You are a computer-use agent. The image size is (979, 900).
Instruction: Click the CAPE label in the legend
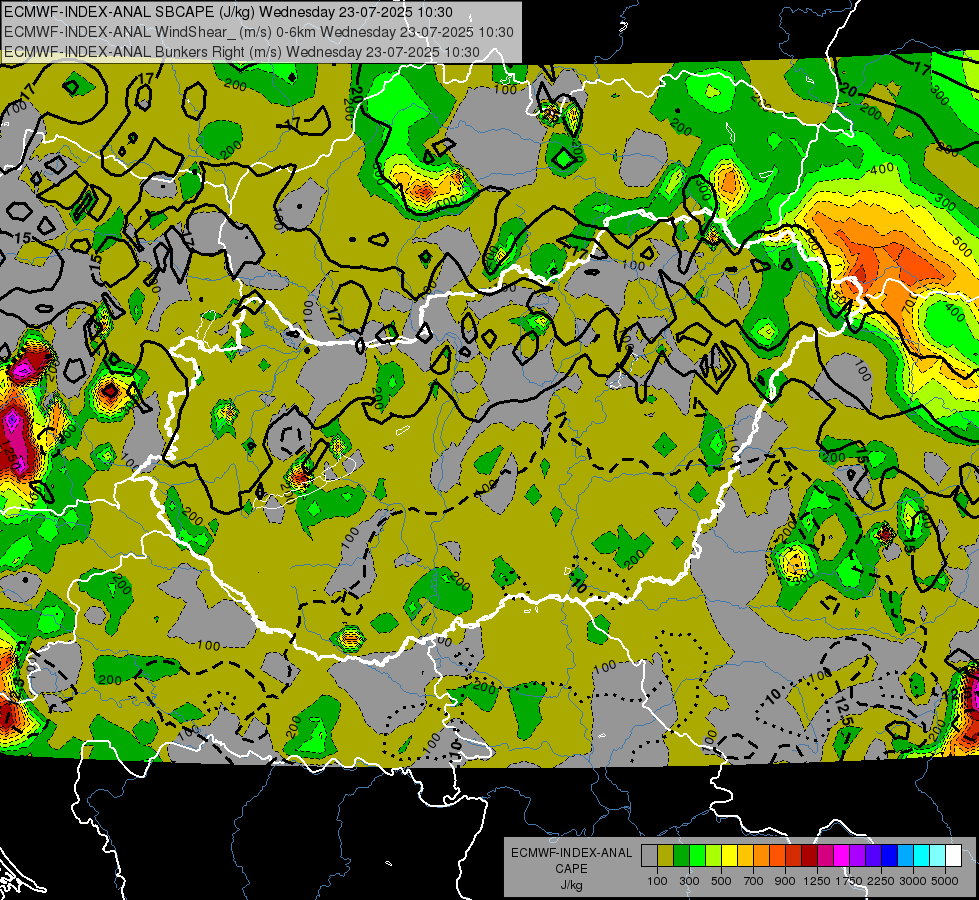[571, 869]
